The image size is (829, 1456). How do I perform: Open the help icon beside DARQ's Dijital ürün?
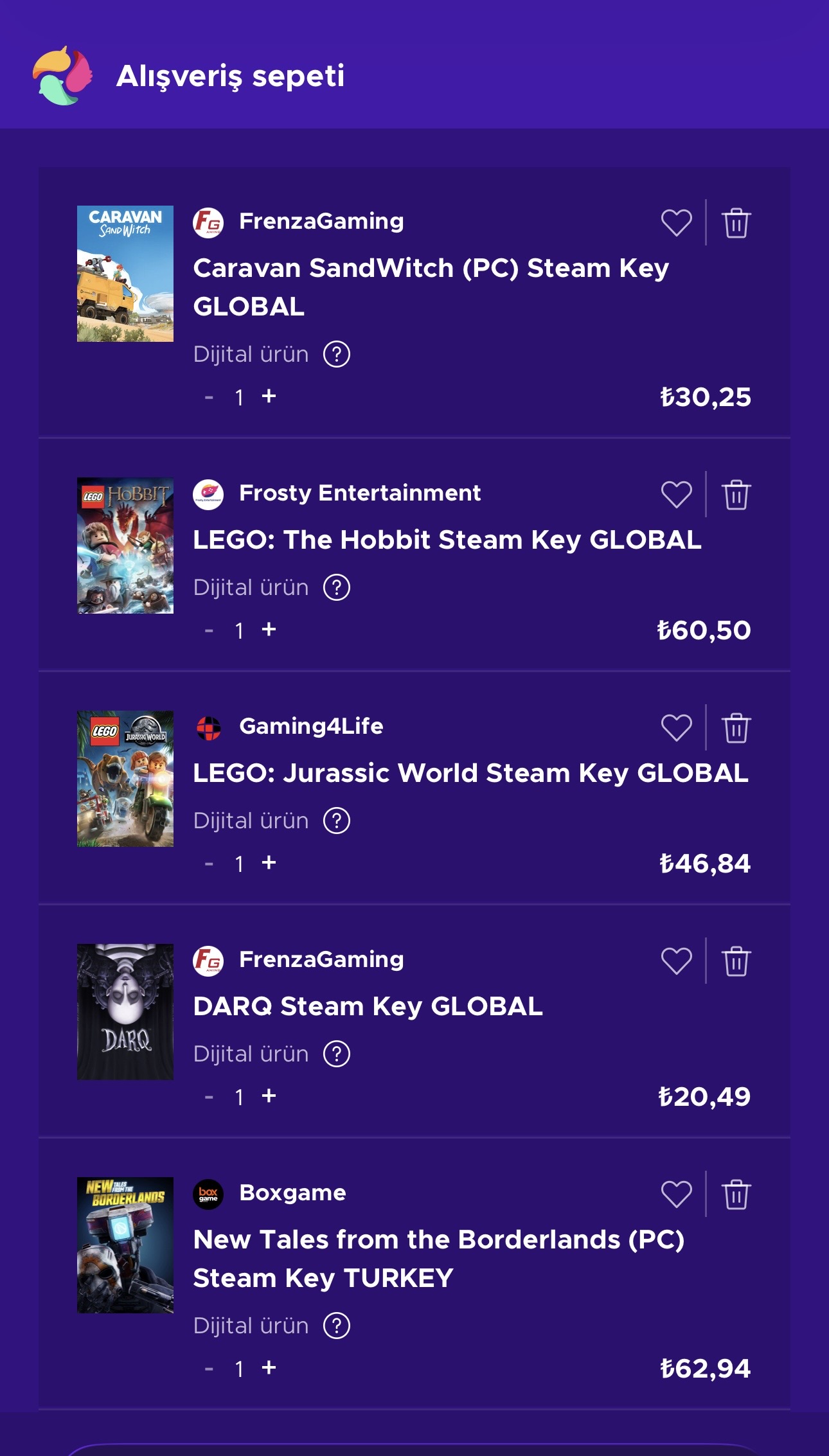click(x=337, y=1054)
